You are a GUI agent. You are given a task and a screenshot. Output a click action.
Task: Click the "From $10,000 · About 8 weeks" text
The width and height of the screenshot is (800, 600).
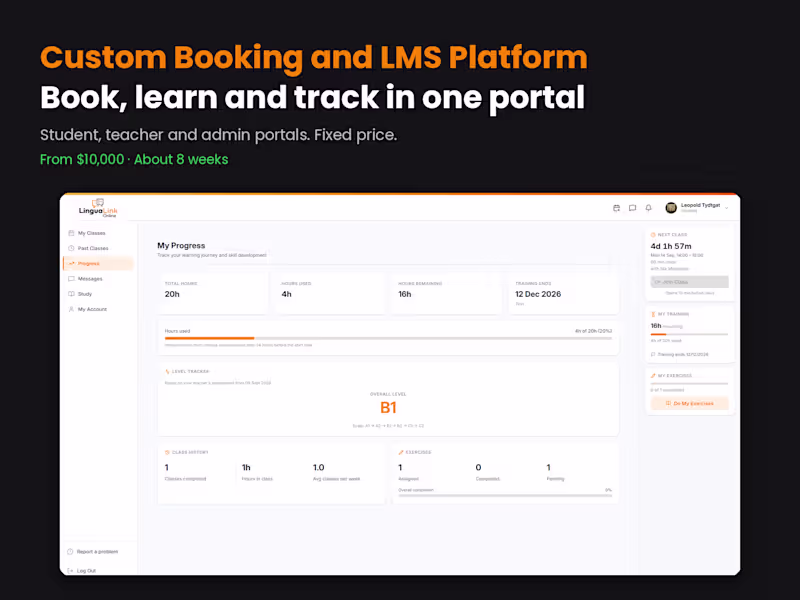coord(134,159)
